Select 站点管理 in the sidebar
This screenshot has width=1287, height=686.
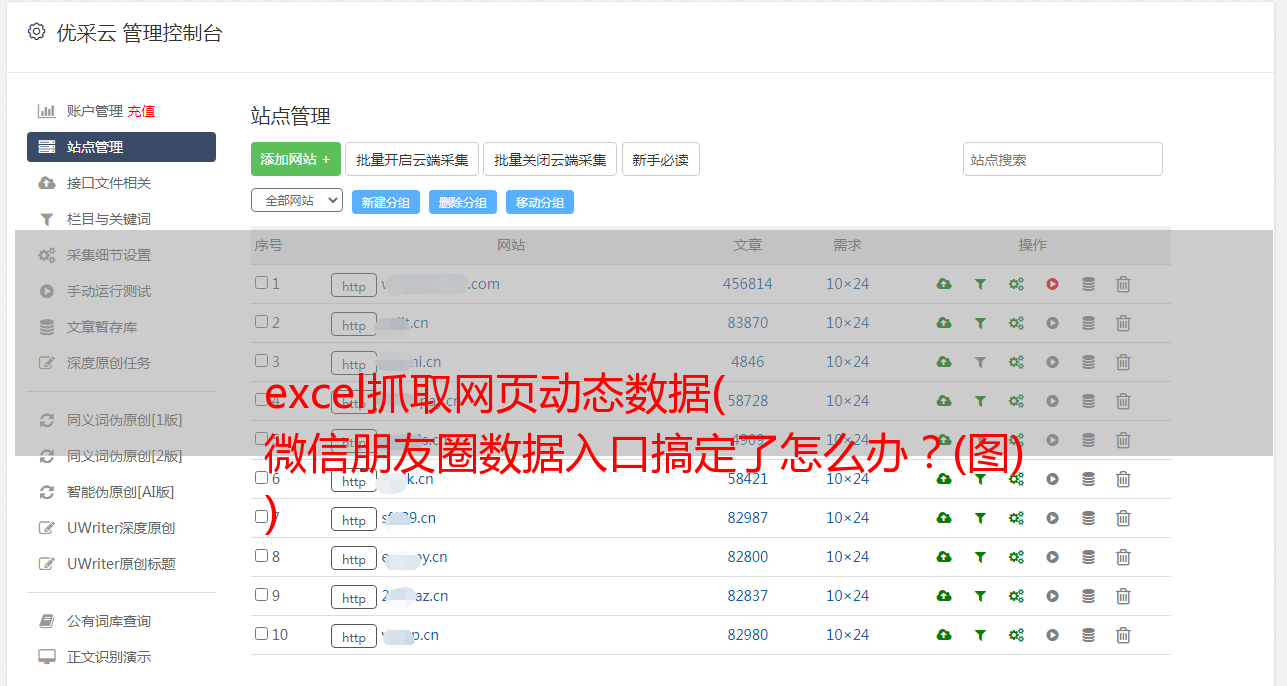[121, 147]
